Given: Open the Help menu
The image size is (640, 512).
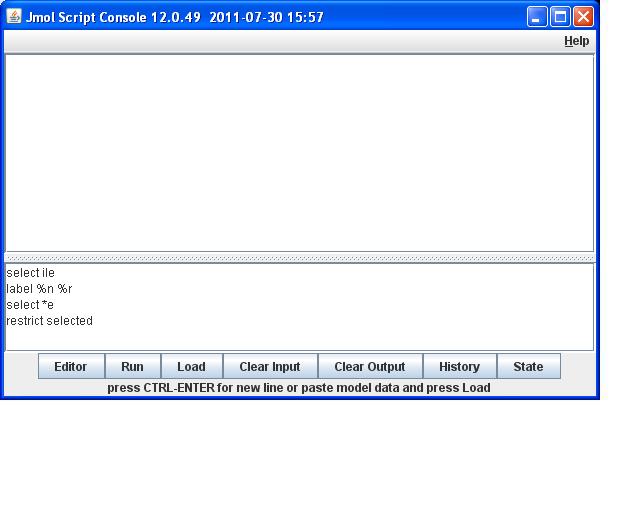Looking at the screenshot, I should tap(576, 41).
